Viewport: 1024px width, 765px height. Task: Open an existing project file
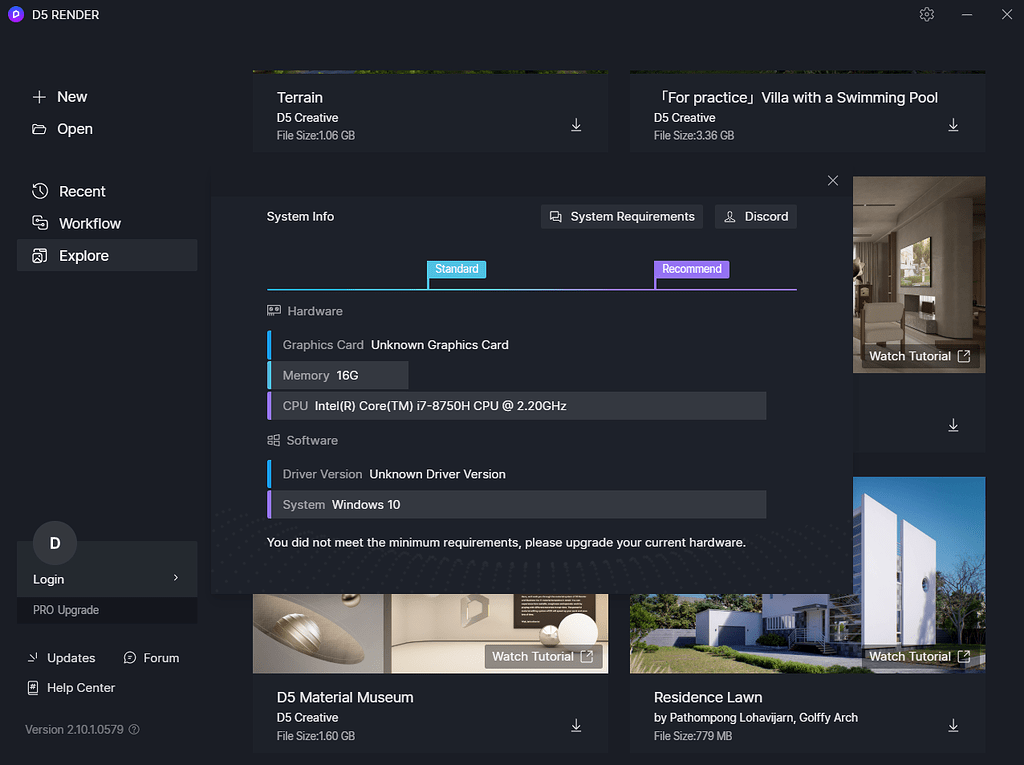click(x=63, y=129)
